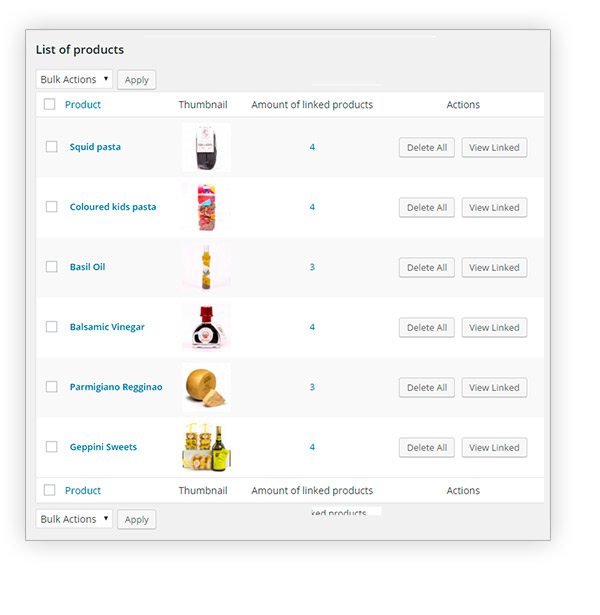
Task: Click linked count 4 for Squid pasta
Action: (x=312, y=147)
